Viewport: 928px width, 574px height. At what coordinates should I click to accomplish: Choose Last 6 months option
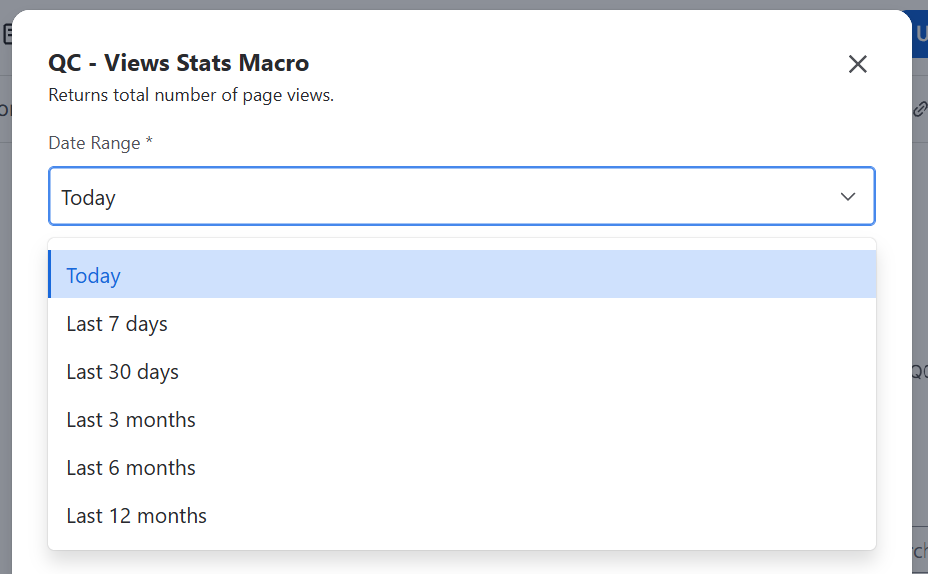coord(462,467)
